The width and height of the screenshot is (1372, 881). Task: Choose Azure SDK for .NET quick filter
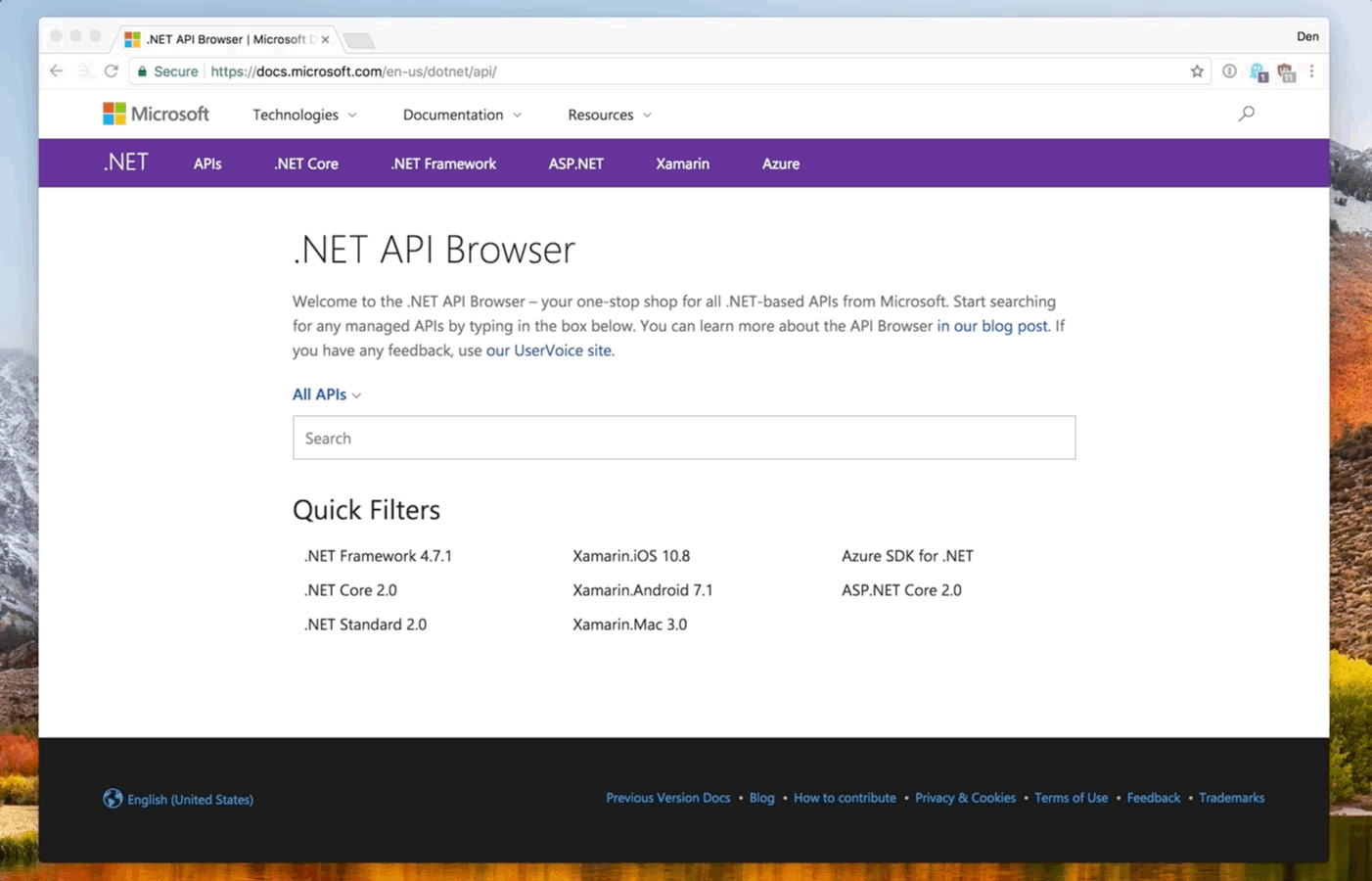click(907, 556)
